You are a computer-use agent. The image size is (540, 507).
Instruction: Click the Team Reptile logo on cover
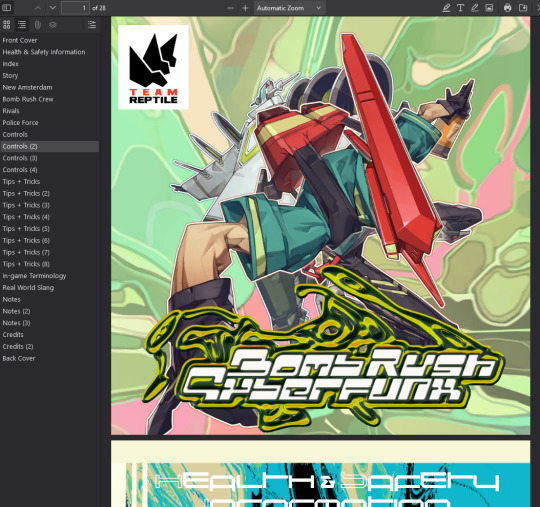tap(153, 68)
